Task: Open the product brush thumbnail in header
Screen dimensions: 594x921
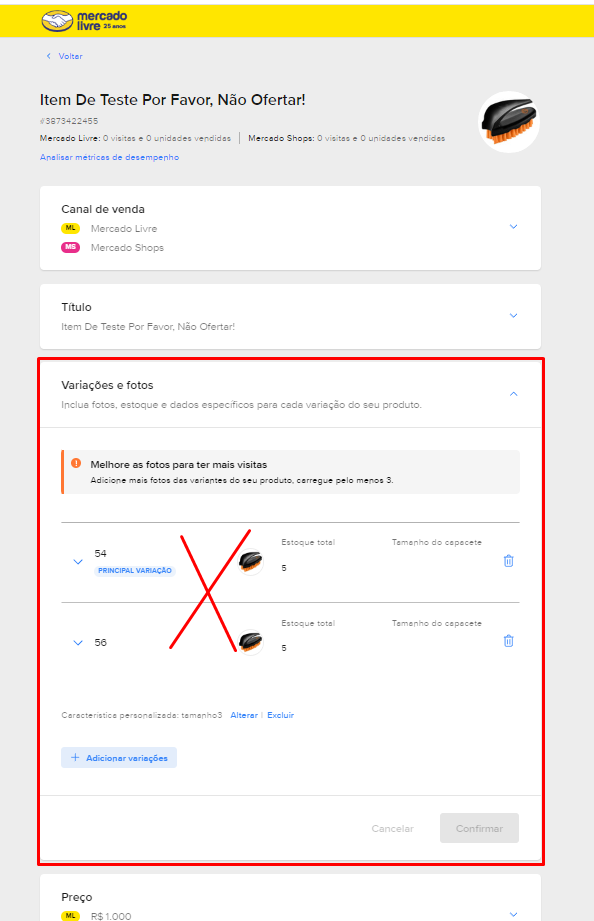Action: pos(509,122)
